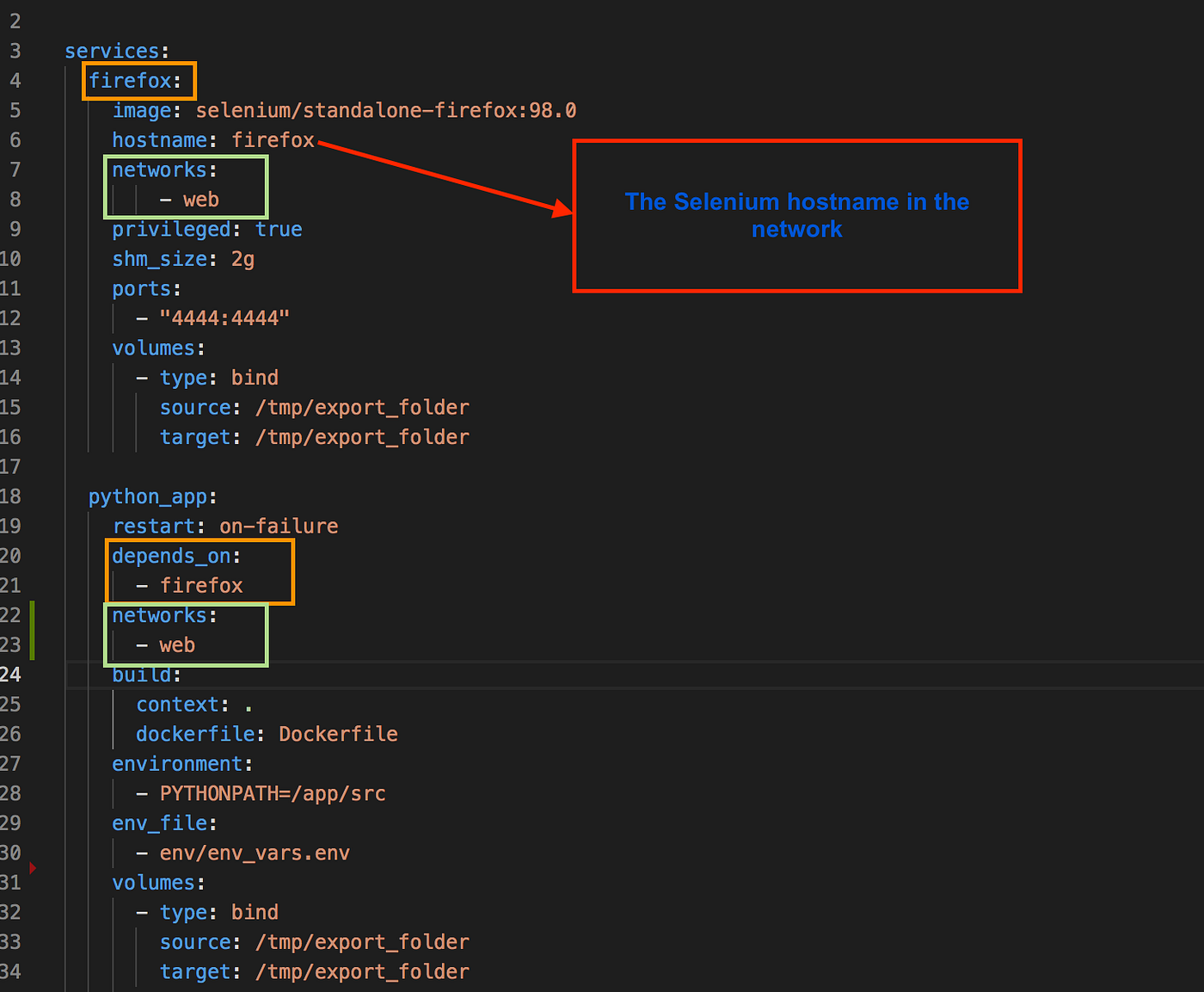
Task: Click line number 3 in the gutter
Action: (15, 51)
